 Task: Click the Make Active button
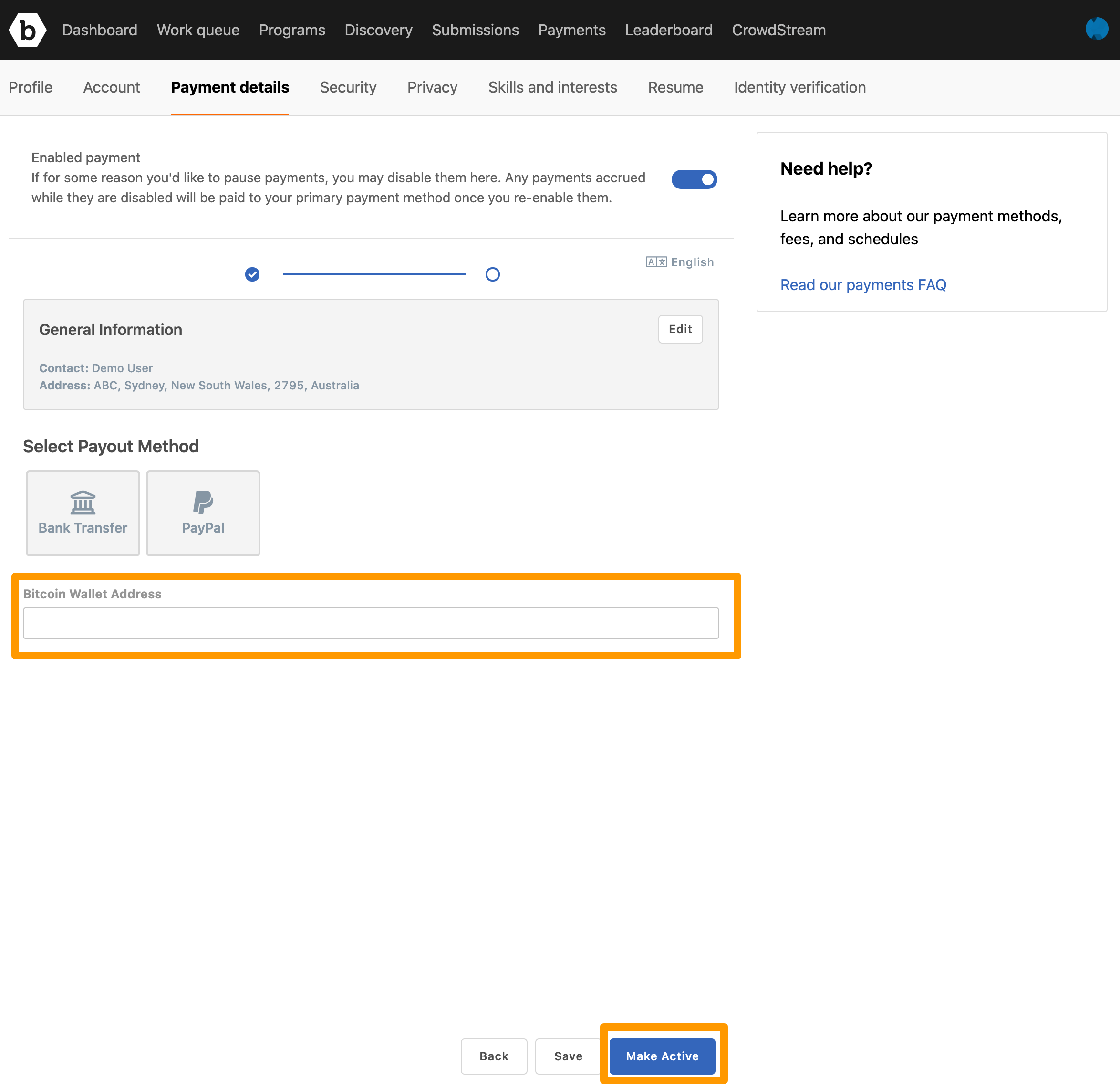click(663, 1055)
